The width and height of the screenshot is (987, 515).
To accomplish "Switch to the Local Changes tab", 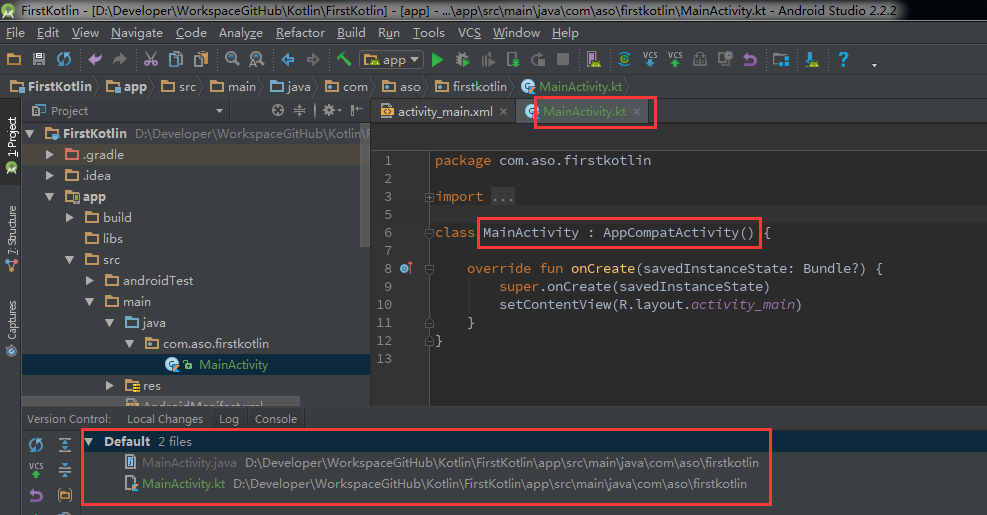I will click(165, 419).
